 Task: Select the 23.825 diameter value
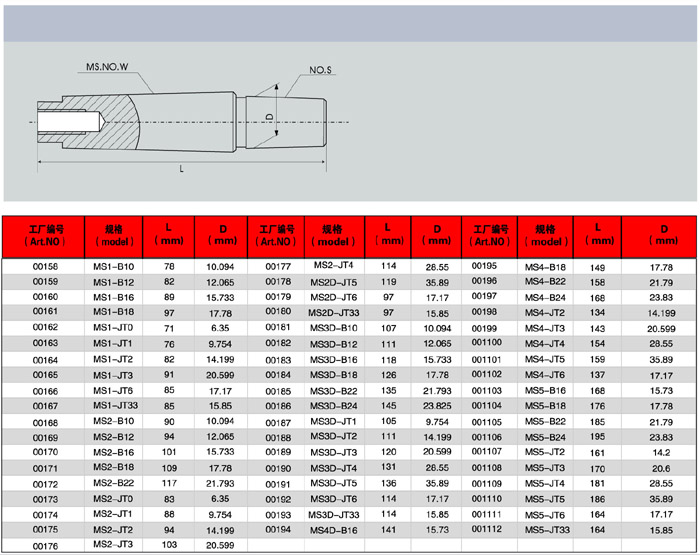[x=437, y=407]
